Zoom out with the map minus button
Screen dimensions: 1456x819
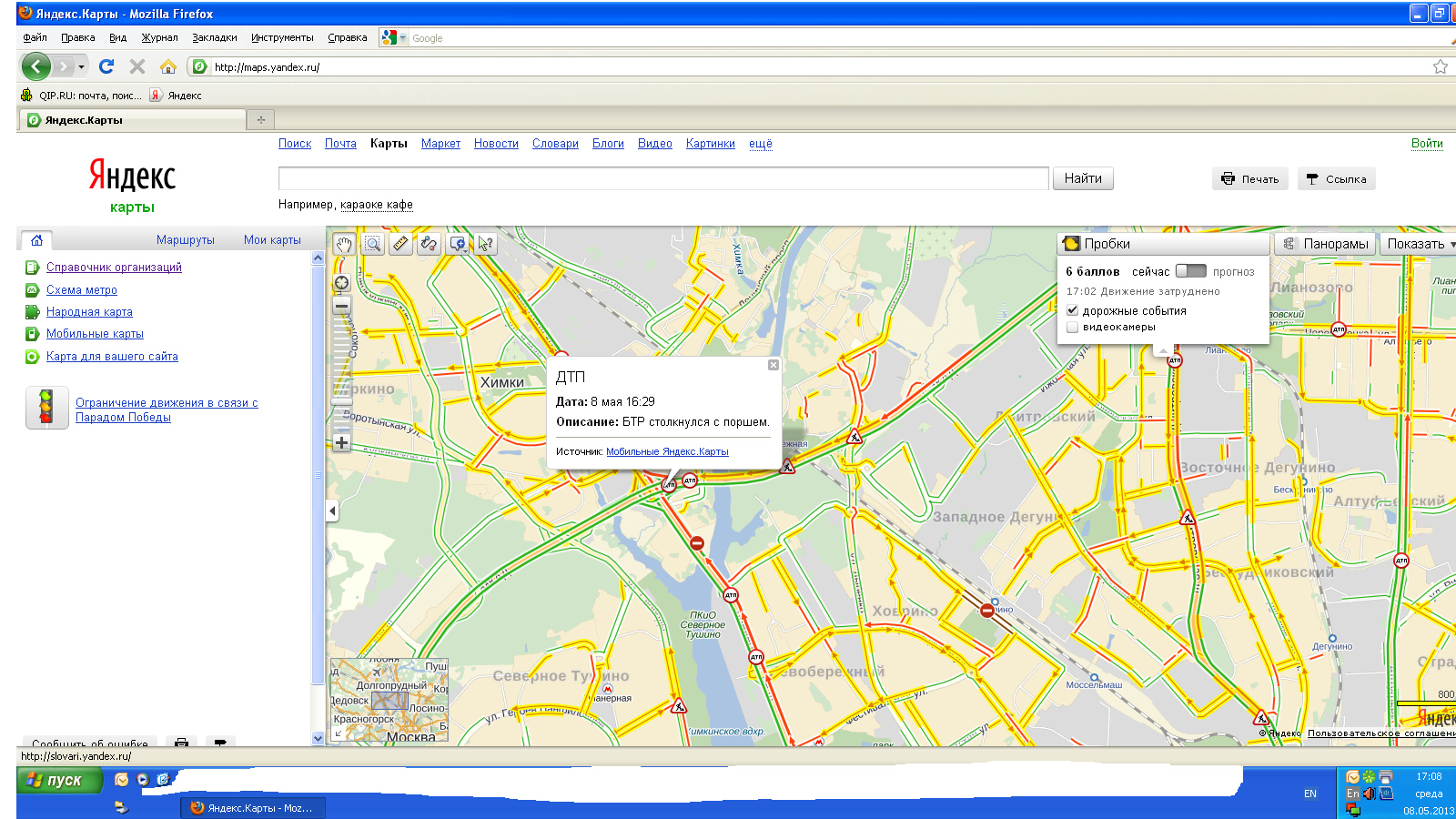coord(341,307)
